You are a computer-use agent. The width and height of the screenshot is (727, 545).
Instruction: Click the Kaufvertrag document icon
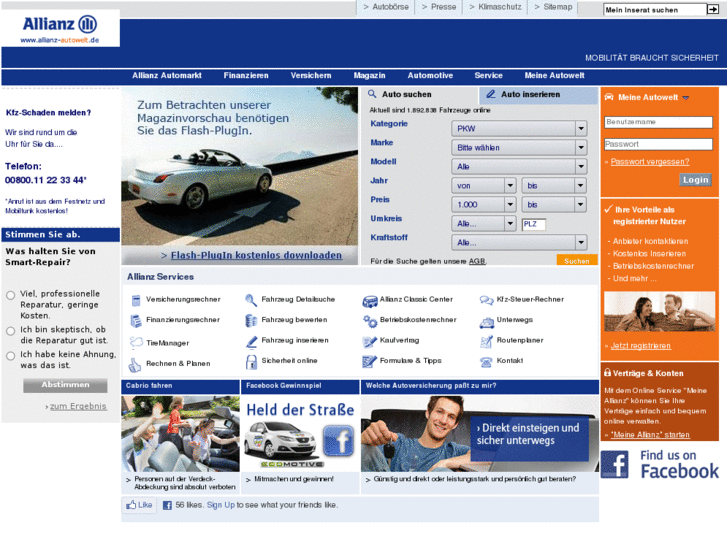[x=370, y=342]
